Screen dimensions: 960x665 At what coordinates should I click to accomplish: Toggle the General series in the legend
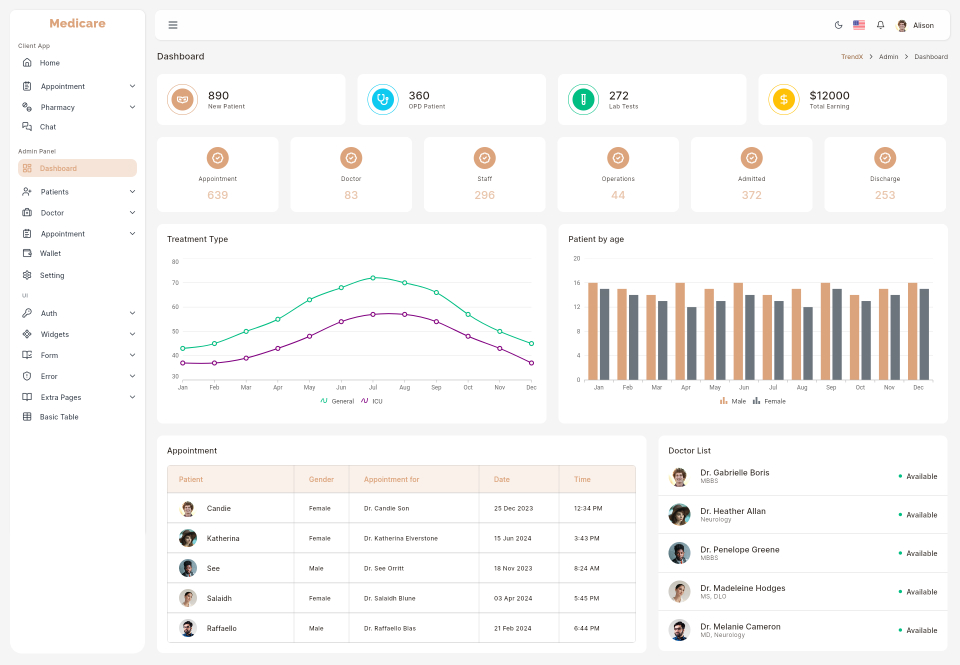[x=337, y=401]
